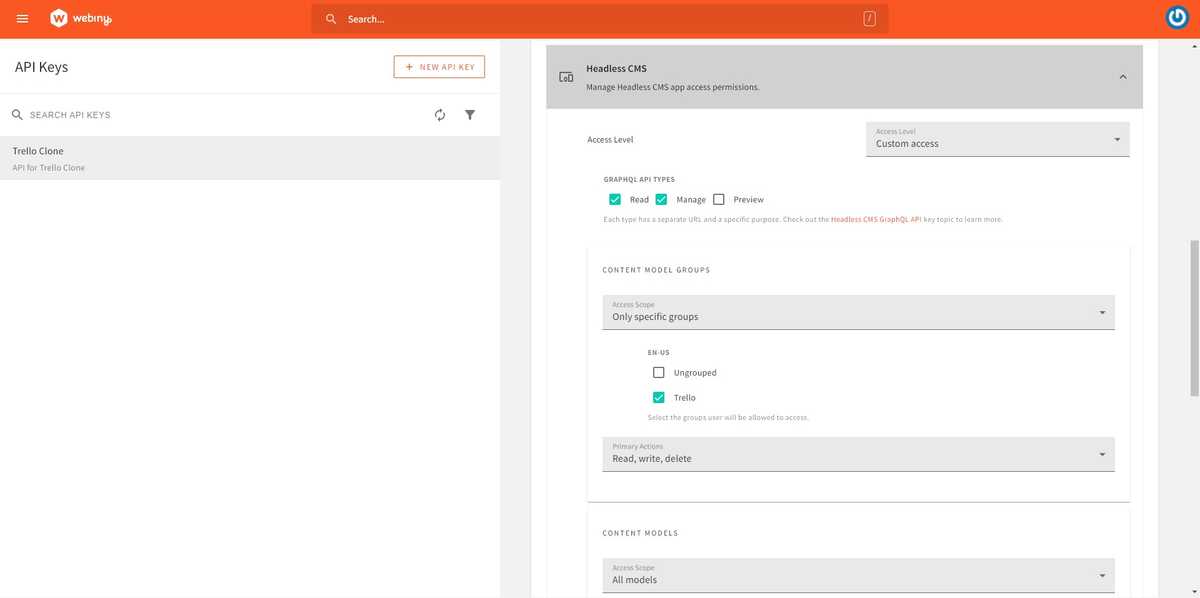The height and width of the screenshot is (598, 1200).
Task: Click the Headless CMS section icon
Action: pos(566,77)
